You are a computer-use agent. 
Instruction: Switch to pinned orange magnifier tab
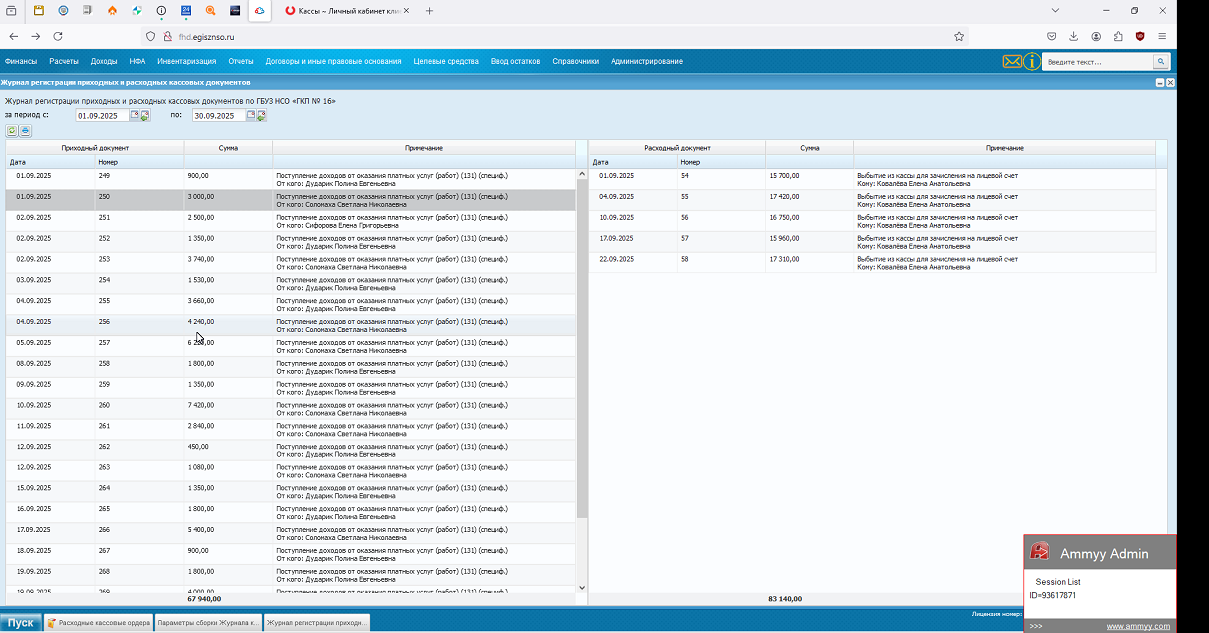tap(210, 10)
